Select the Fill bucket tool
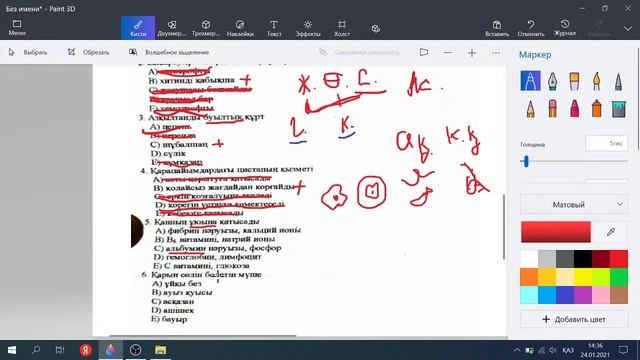The width and height of the screenshot is (640, 360). 618,109
